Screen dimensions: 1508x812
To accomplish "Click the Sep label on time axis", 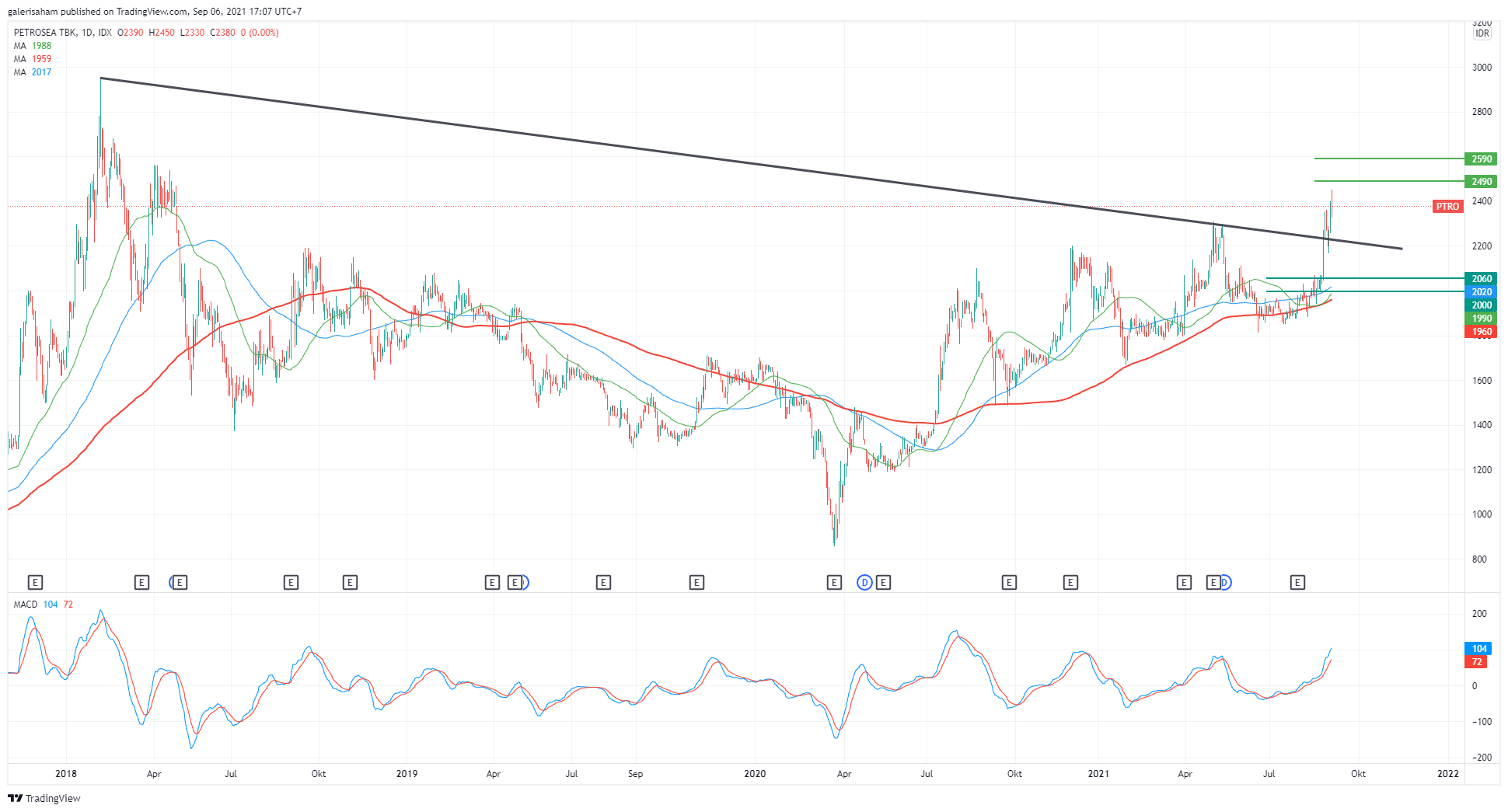I will click(x=635, y=773).
